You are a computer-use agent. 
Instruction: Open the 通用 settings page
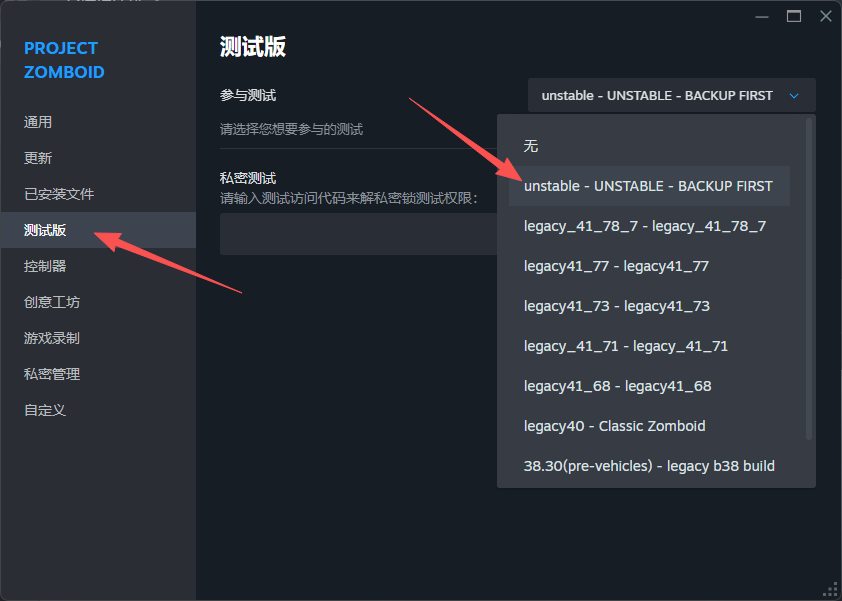click(38, 122)
